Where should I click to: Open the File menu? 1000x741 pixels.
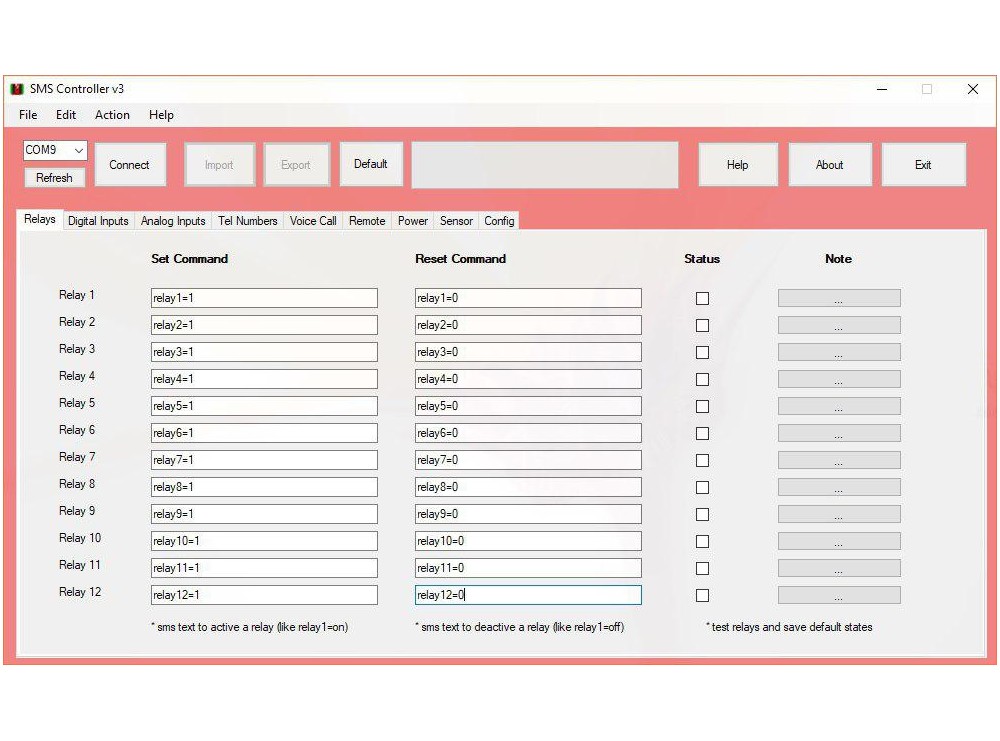pos(28,115)
